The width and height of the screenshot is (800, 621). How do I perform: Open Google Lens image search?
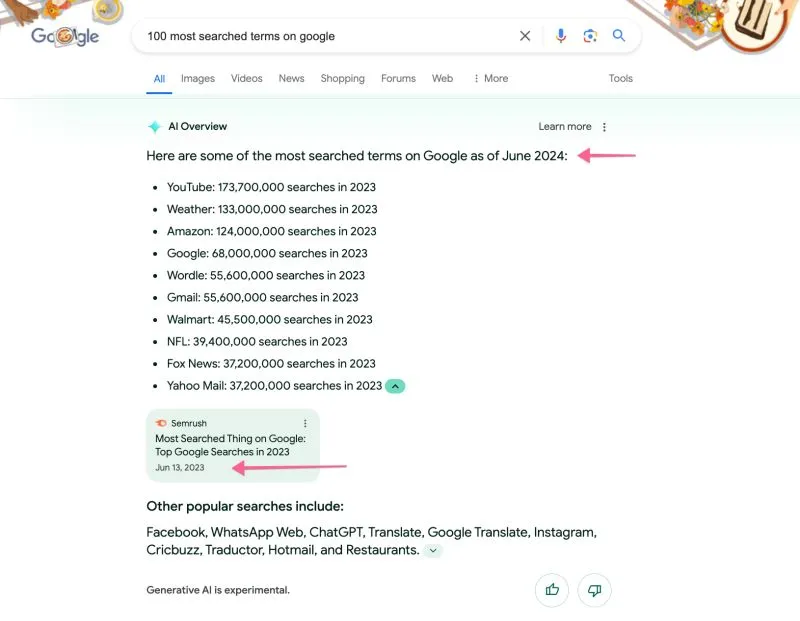(590, 35)
